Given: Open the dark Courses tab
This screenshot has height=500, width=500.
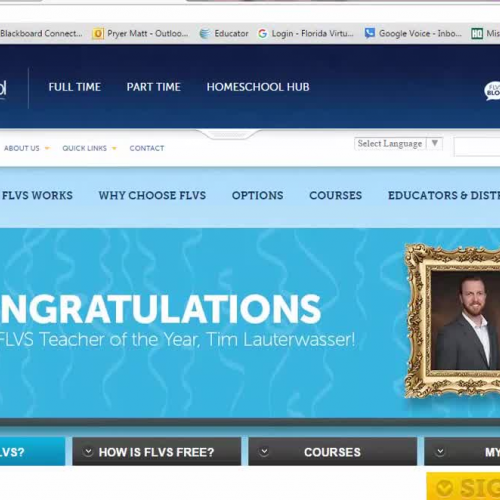Looking at the screenshot, I should [333, 452].
